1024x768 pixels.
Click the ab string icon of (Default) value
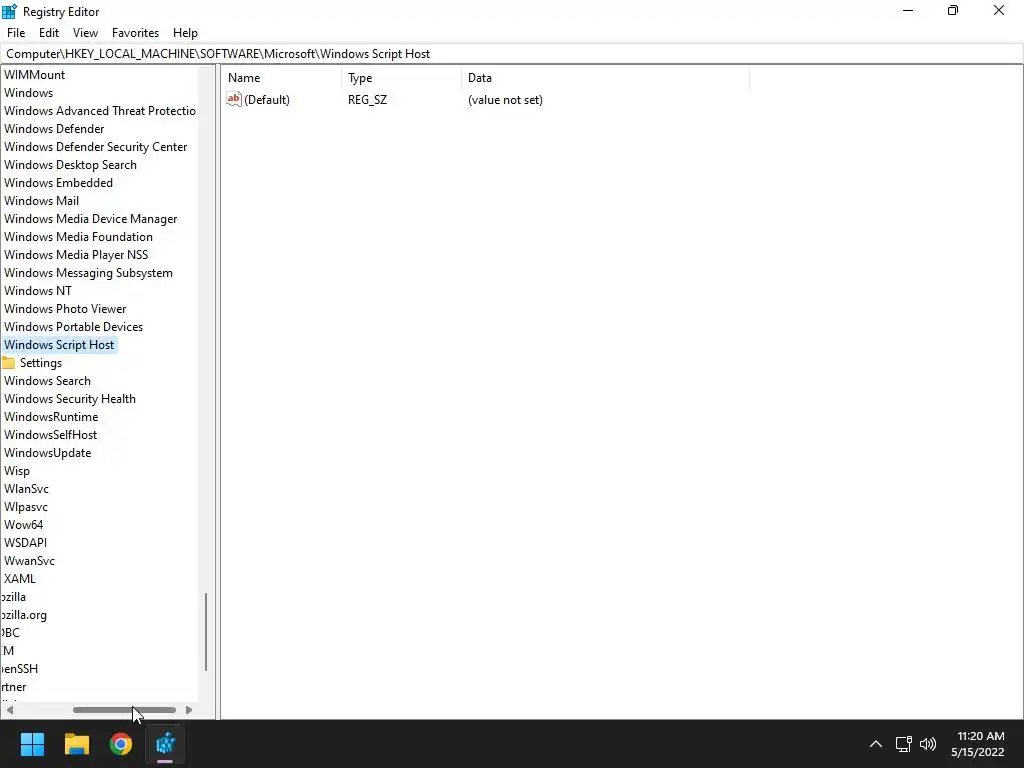pyautogui.click(x=234, y=99)
